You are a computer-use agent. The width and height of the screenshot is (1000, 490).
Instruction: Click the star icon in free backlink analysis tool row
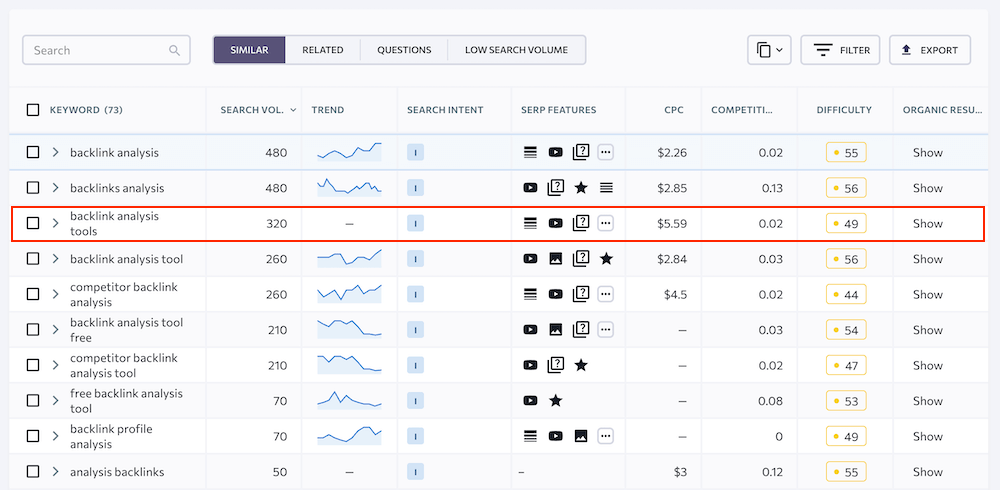[556, 401]
